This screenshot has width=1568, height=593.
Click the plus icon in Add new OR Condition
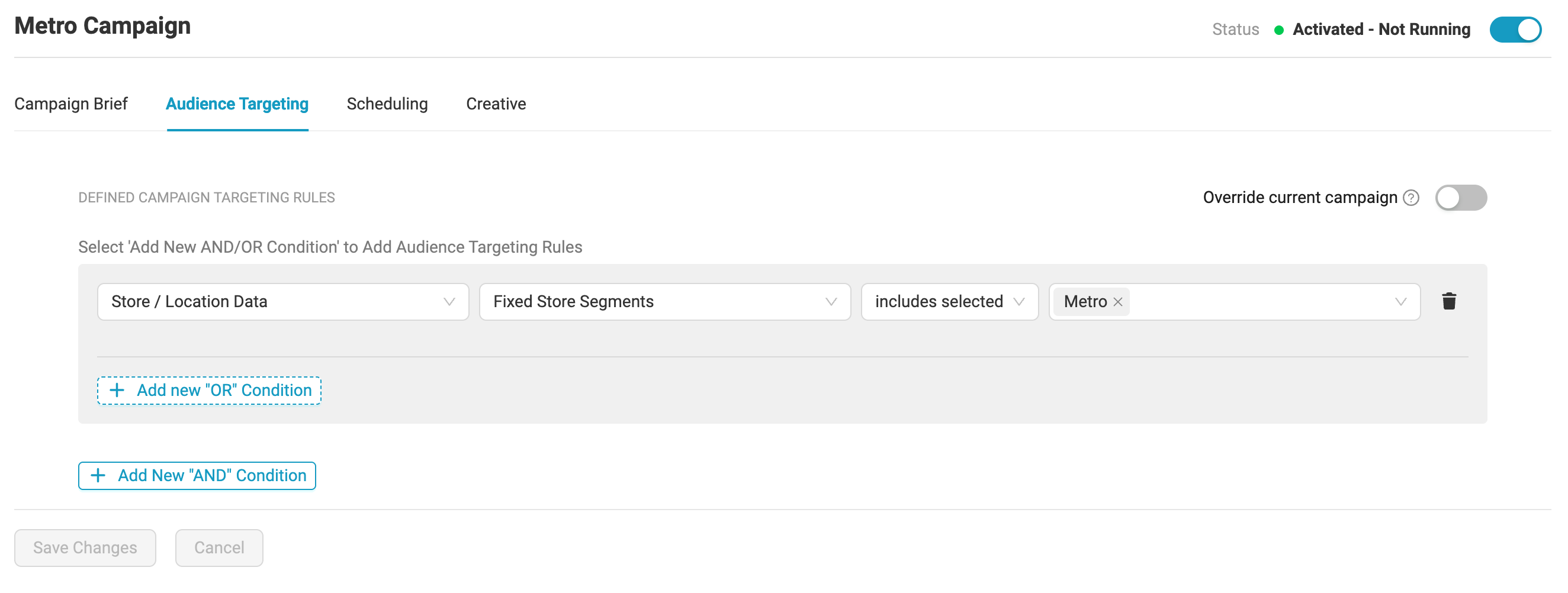pyautogui.click(x=117, y=391)
